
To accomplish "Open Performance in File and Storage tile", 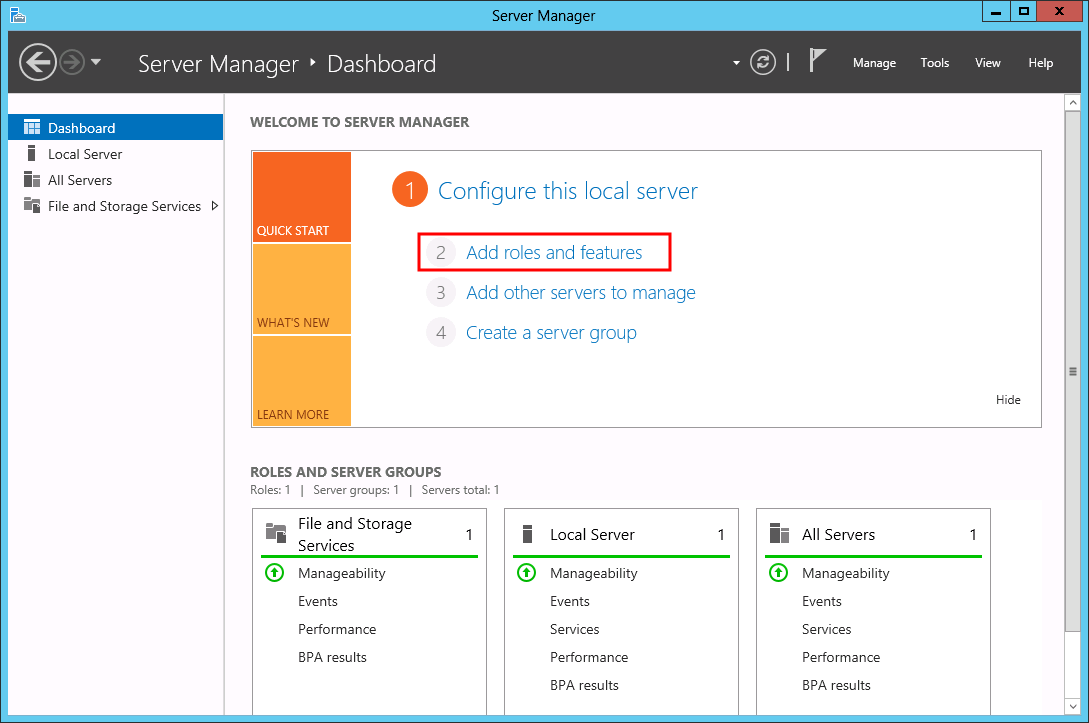I will 337,629.
